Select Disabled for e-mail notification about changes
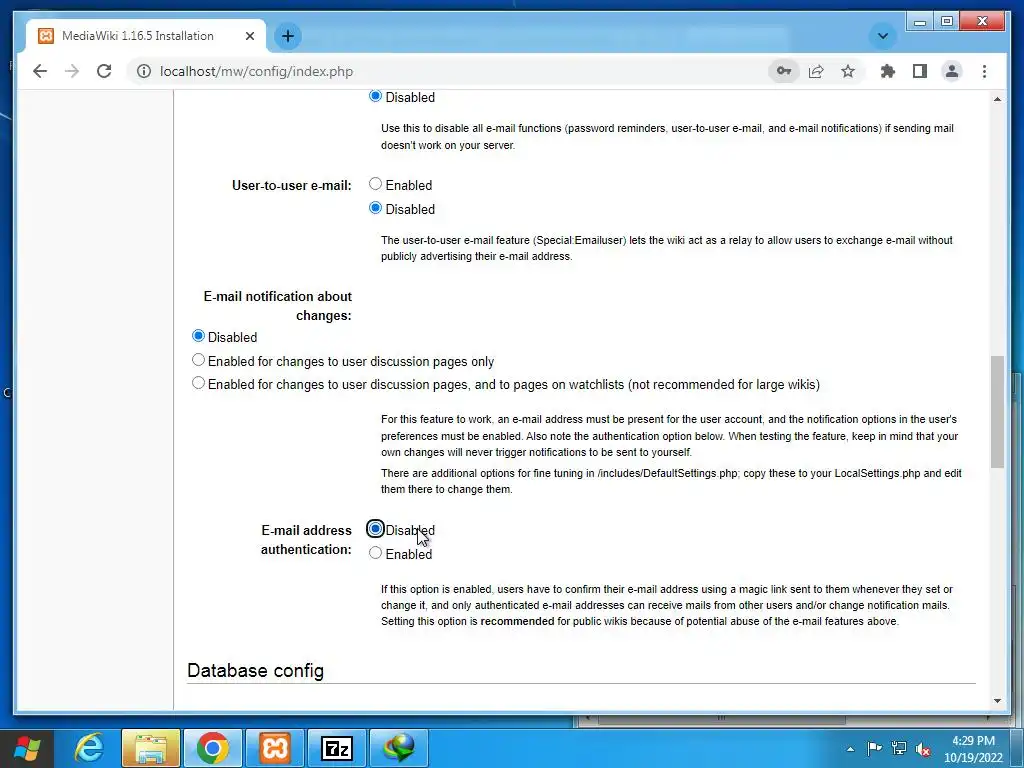Image resolution: width=1024 pixels, height=768 pixels. [x=198, y=336]
